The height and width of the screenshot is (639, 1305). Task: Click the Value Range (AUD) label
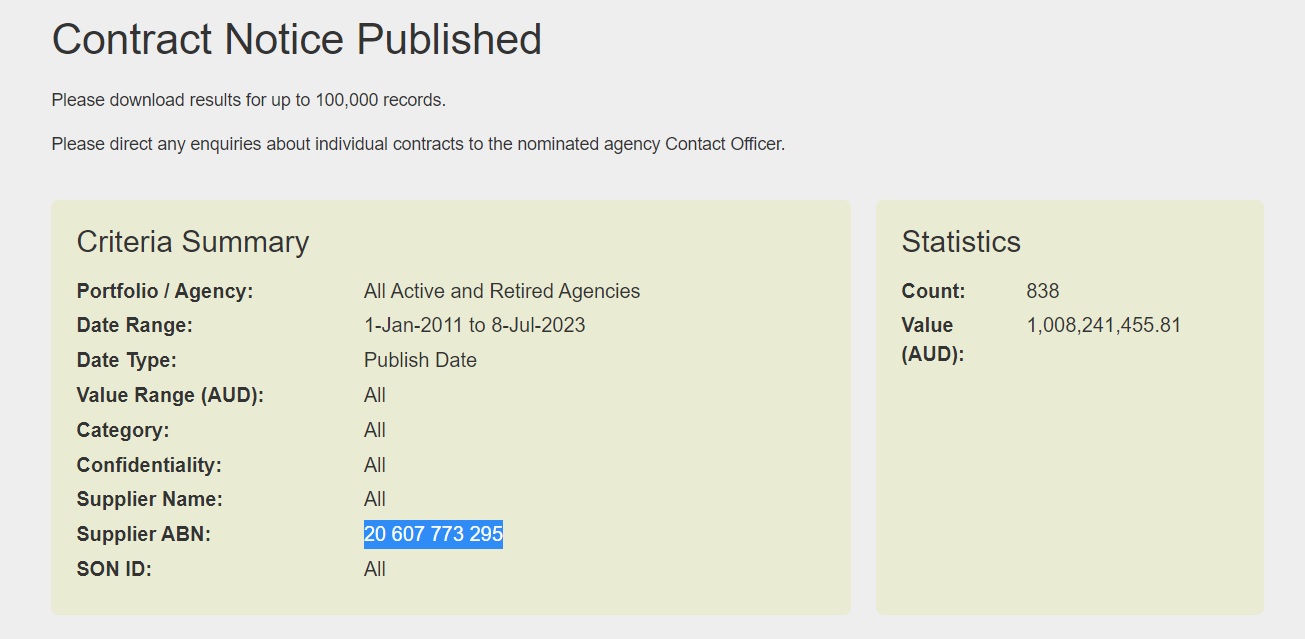[170, 395]
